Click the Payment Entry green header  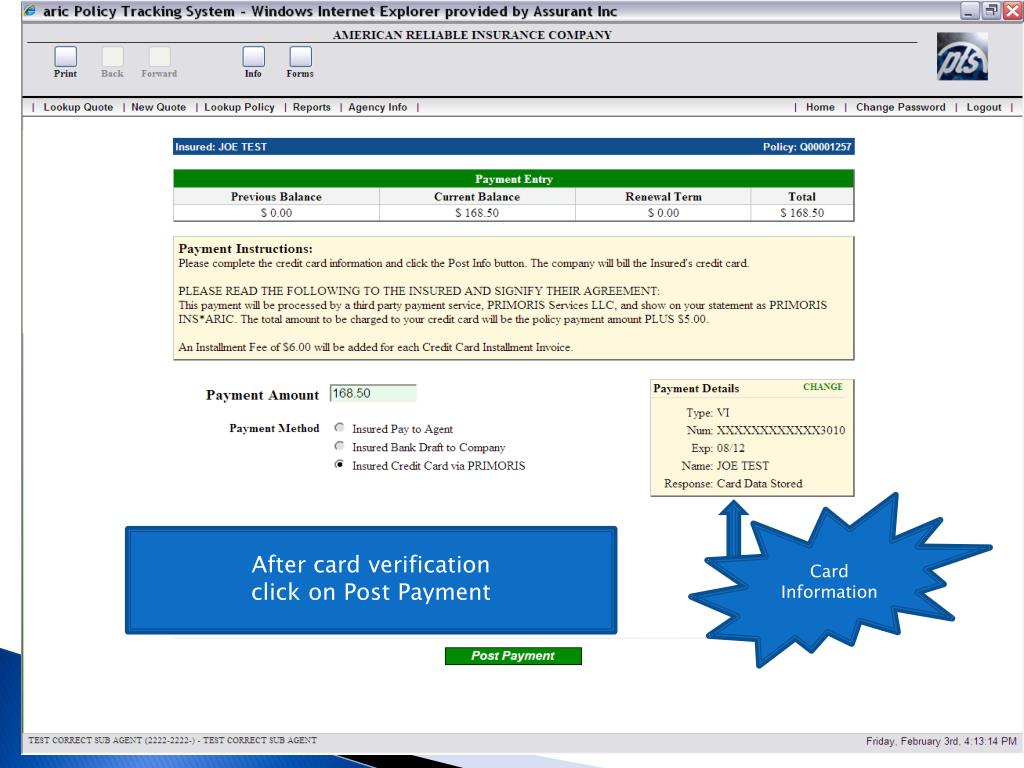click(x=513, y=179)
